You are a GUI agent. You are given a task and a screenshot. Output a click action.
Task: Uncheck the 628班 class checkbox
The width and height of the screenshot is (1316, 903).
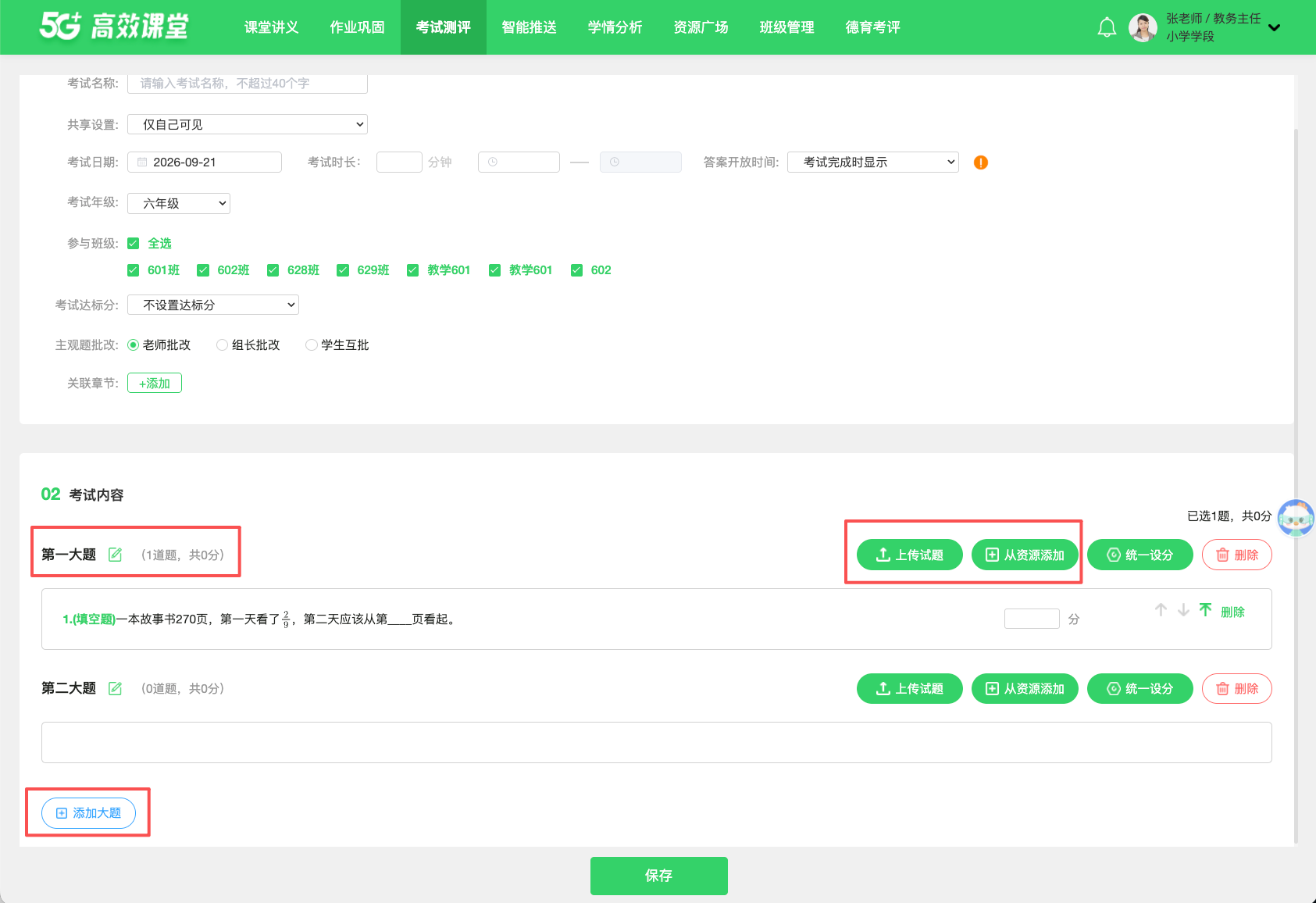point(273,270)
